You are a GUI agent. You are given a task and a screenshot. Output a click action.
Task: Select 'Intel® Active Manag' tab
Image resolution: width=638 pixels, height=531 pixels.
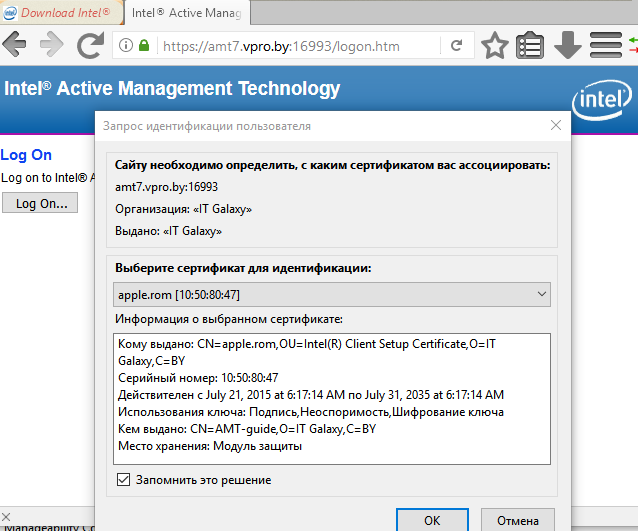tap(187, 13)
